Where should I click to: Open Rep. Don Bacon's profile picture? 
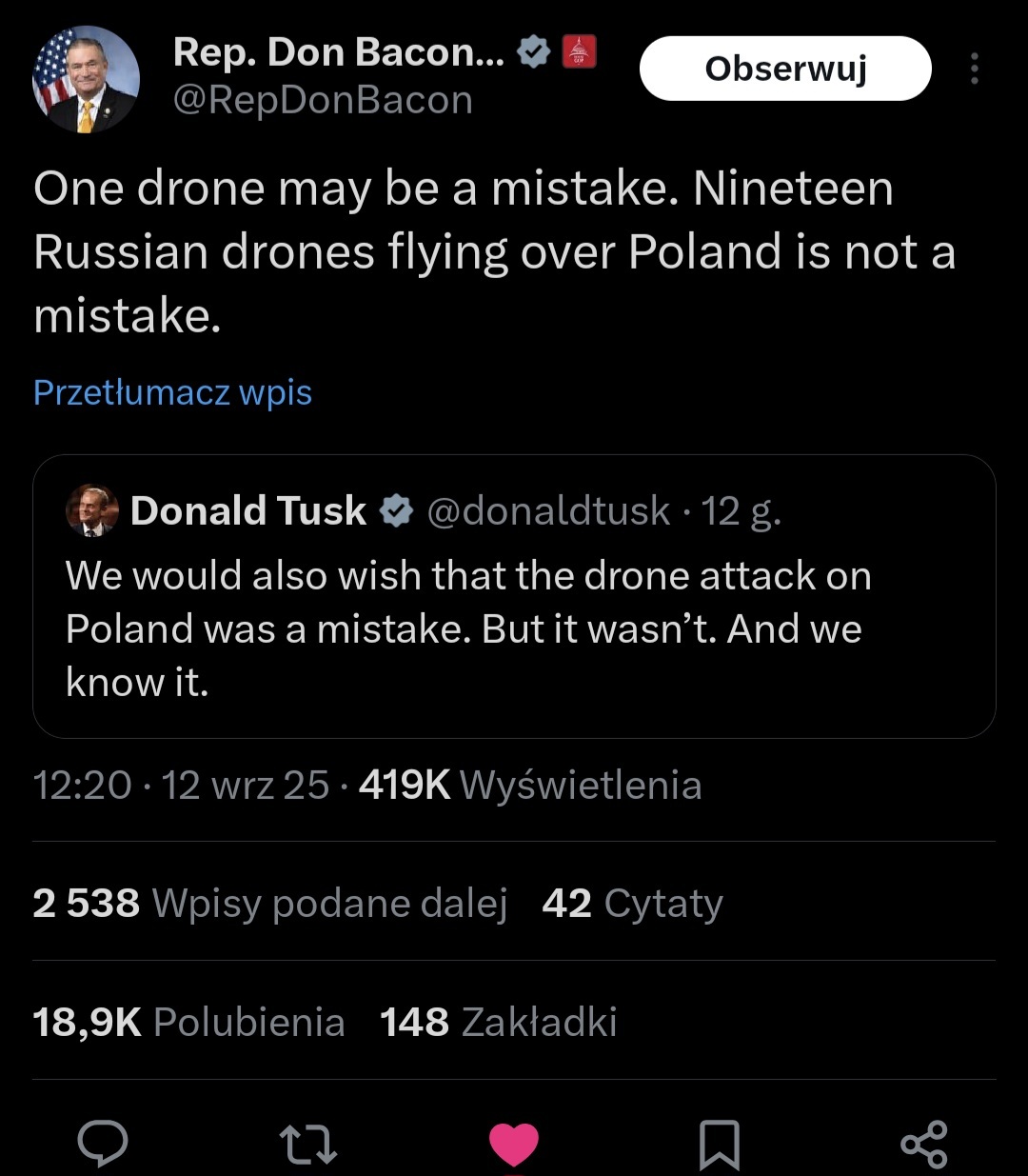87,79
